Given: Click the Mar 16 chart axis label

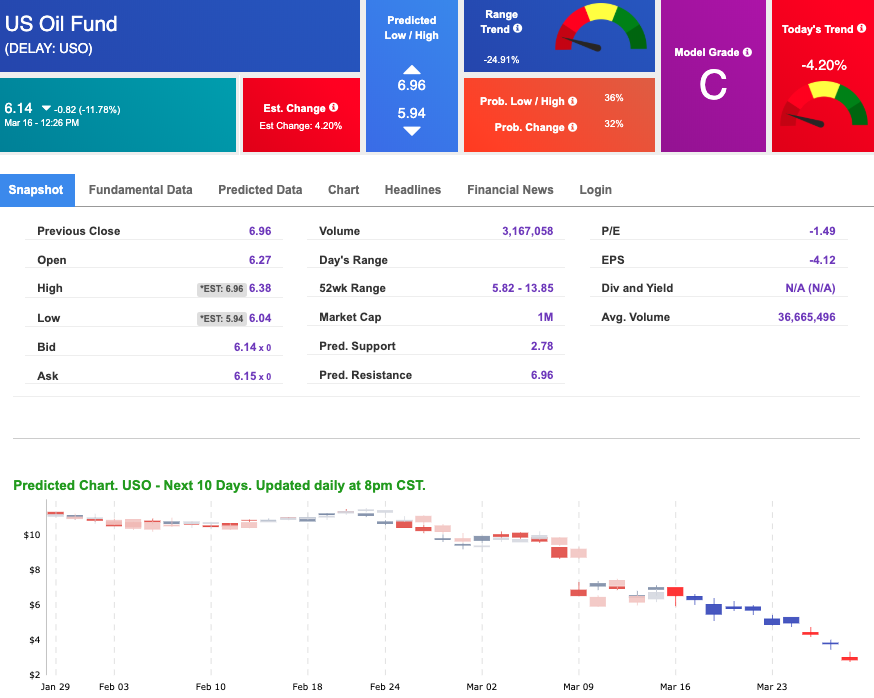Looking at the screenshot, I should [675, 686].
